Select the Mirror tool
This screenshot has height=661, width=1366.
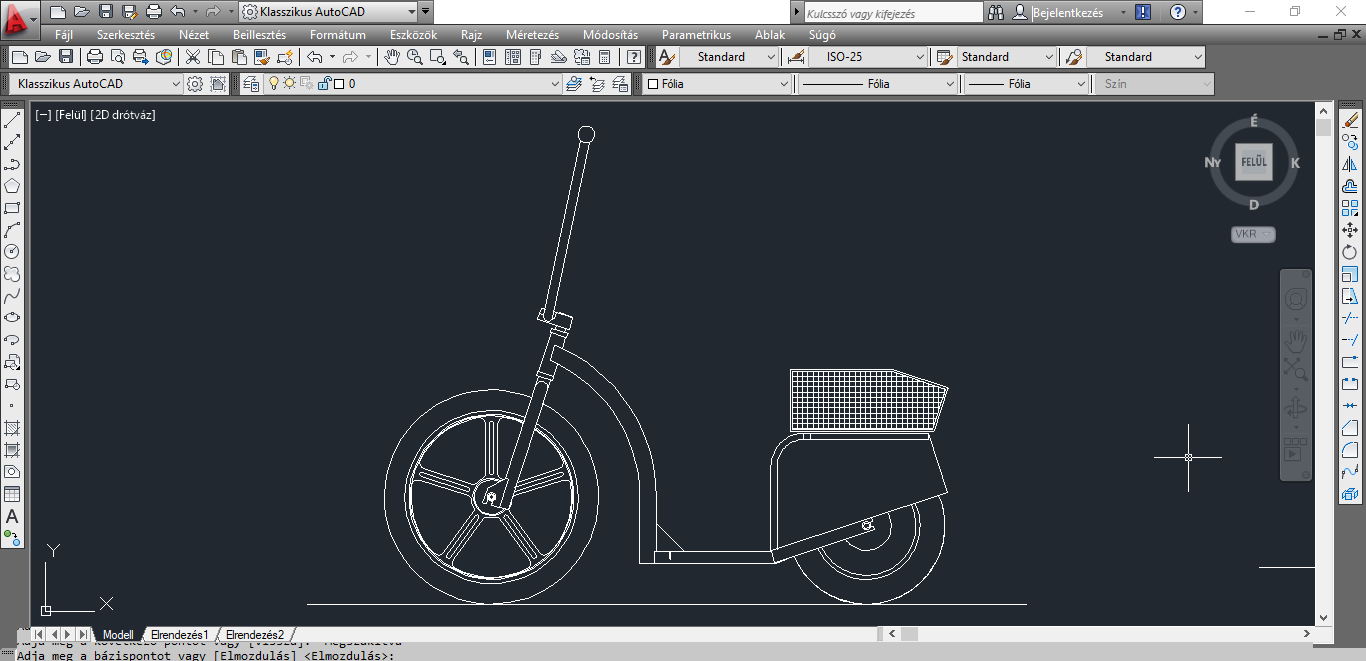[1350, 164]
